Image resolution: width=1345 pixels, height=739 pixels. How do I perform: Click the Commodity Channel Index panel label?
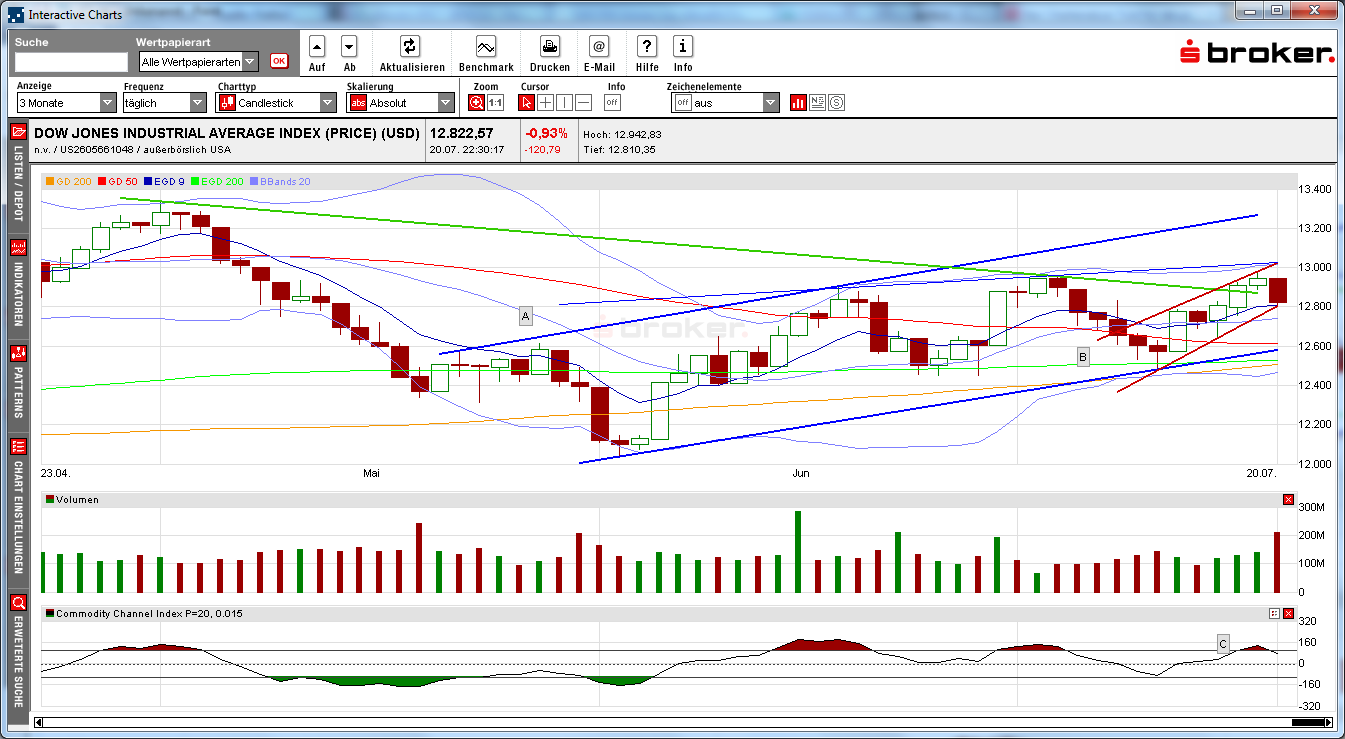tap(149, 613)
